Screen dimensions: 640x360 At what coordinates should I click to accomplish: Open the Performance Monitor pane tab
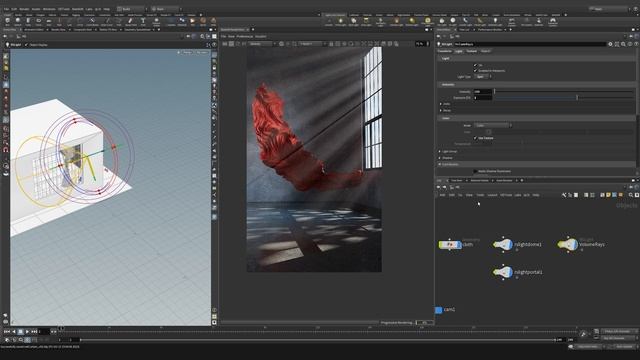(490, 29)
